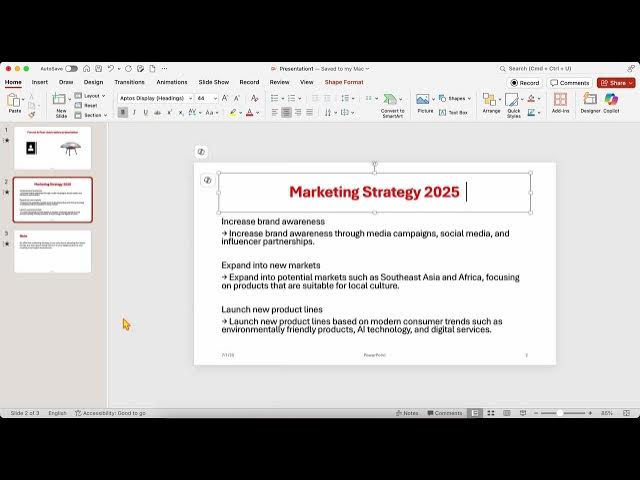Open the Shape Format tab
Screen dimensions: 640x480
click(344, 82)
